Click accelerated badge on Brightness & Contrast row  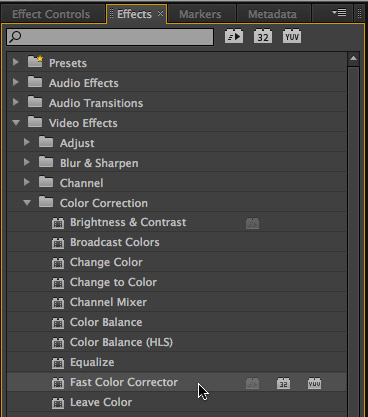pos(252,223)
